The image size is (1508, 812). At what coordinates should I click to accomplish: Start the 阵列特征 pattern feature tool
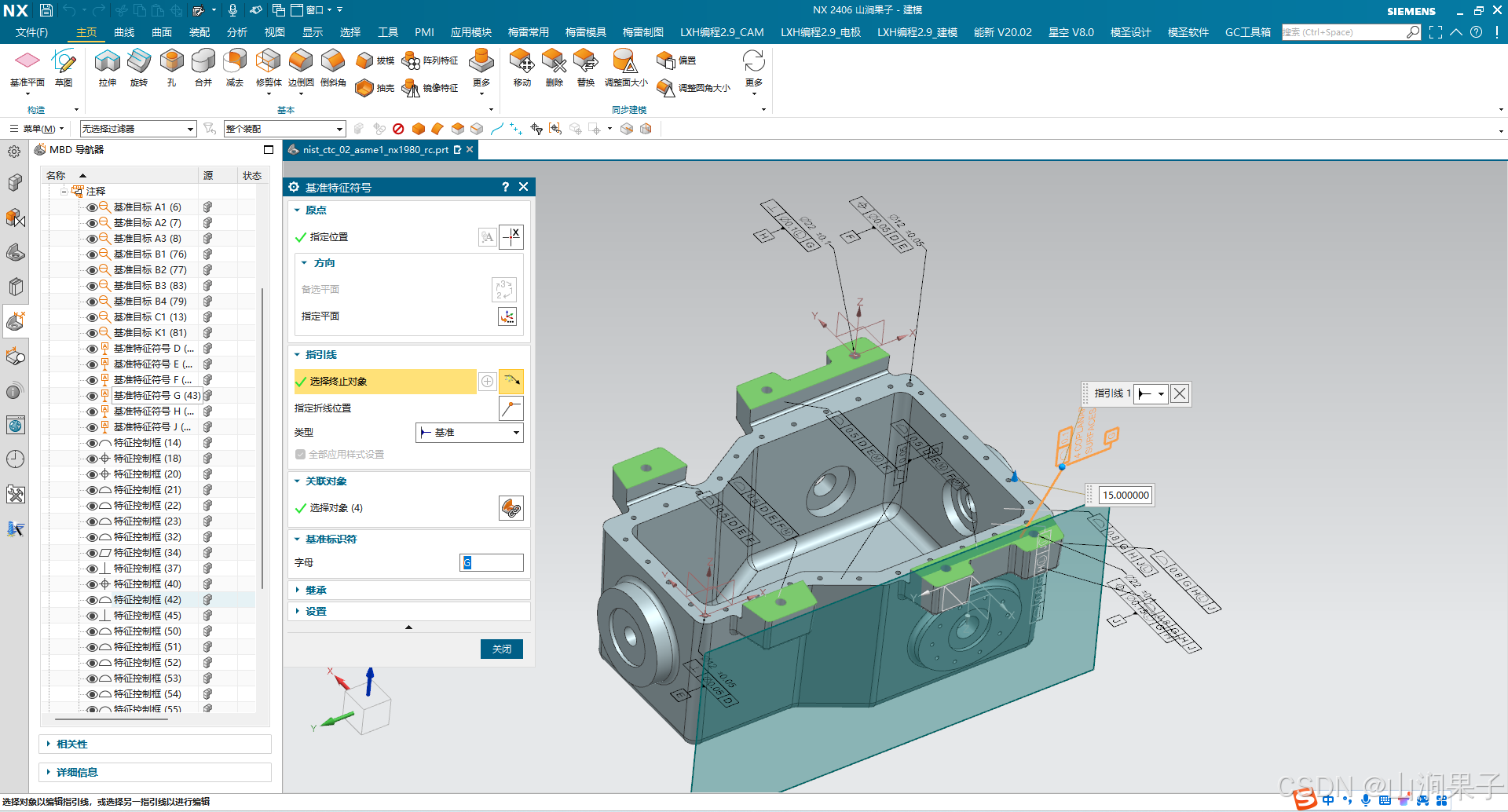(430, 60)
